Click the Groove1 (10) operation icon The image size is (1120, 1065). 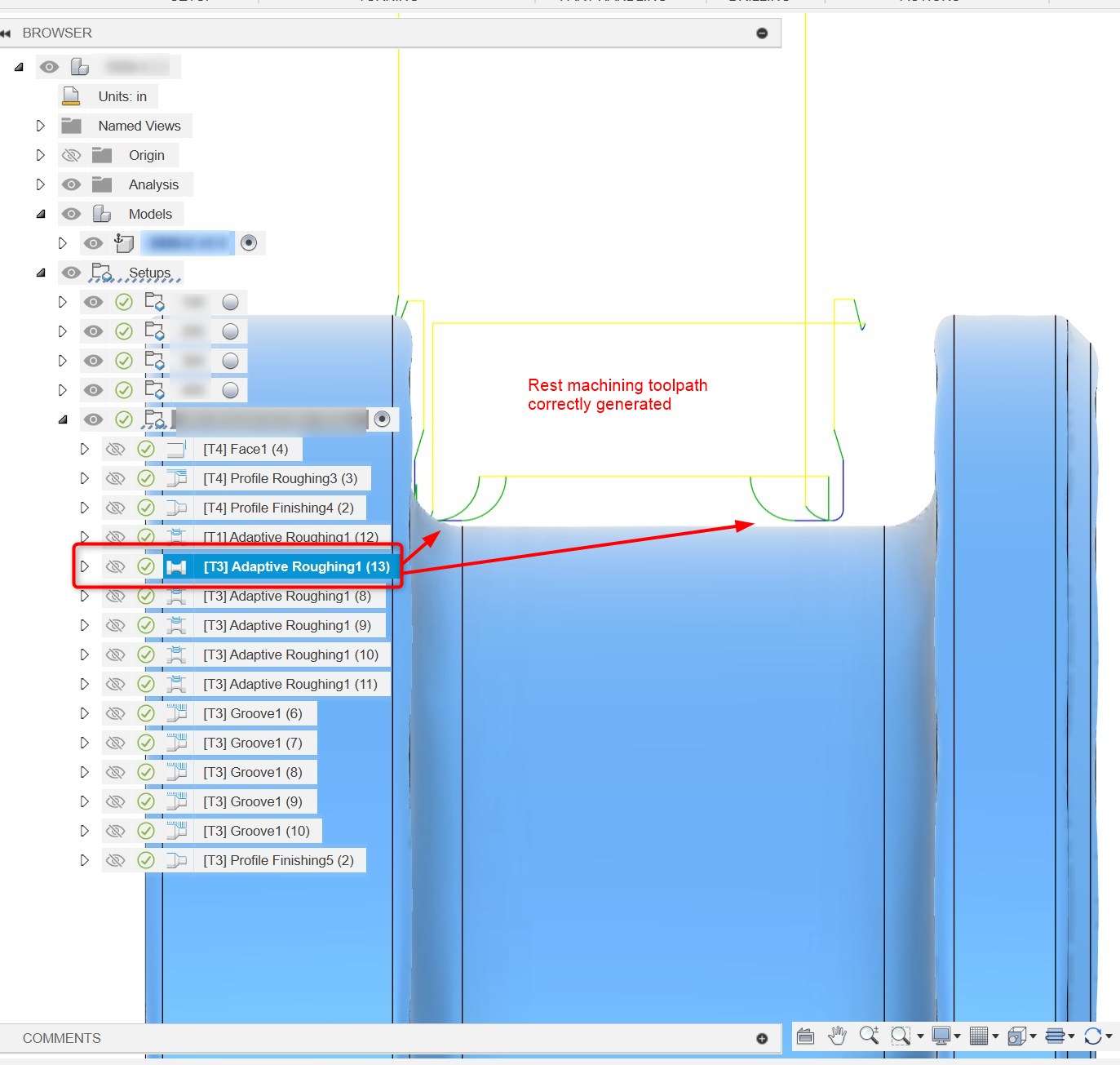(176, 831)
